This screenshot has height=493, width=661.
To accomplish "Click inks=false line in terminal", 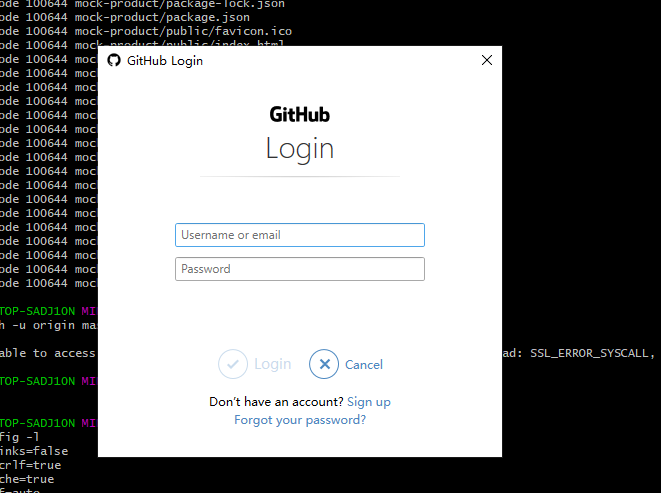I will (34, 451).
